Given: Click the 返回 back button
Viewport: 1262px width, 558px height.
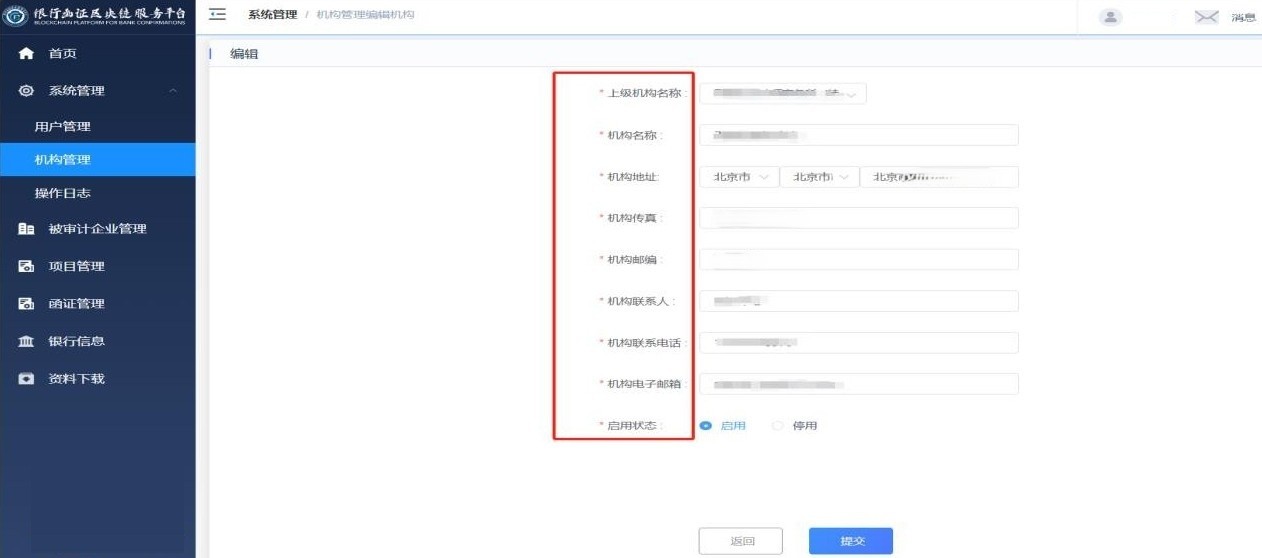Looking at the screenshot, I should tap(740, 541).
